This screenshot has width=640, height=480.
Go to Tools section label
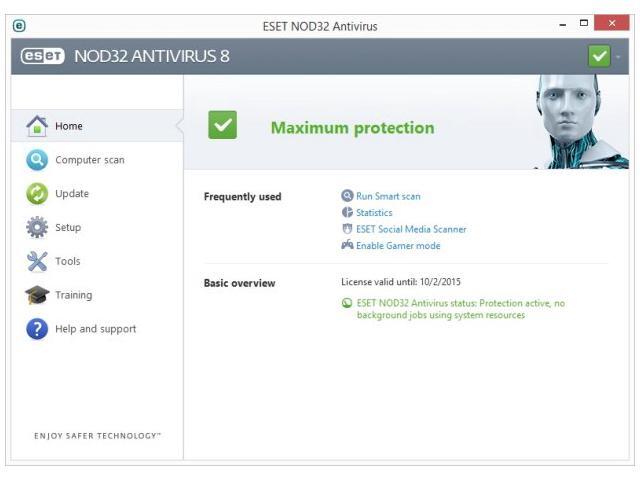[68, 262]
